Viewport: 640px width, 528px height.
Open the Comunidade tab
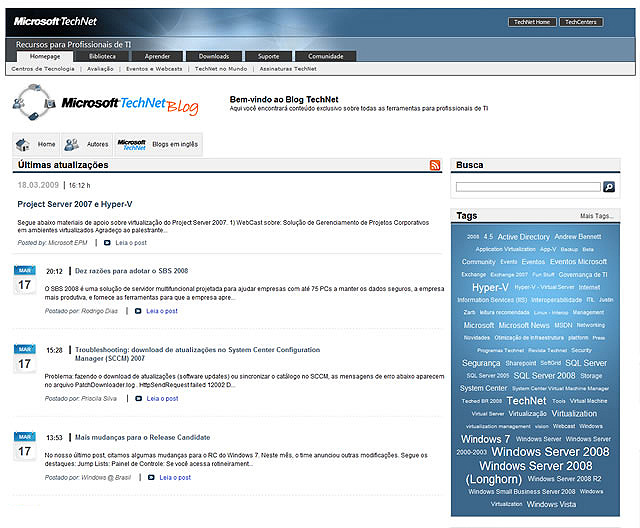(x=326, y=56)
